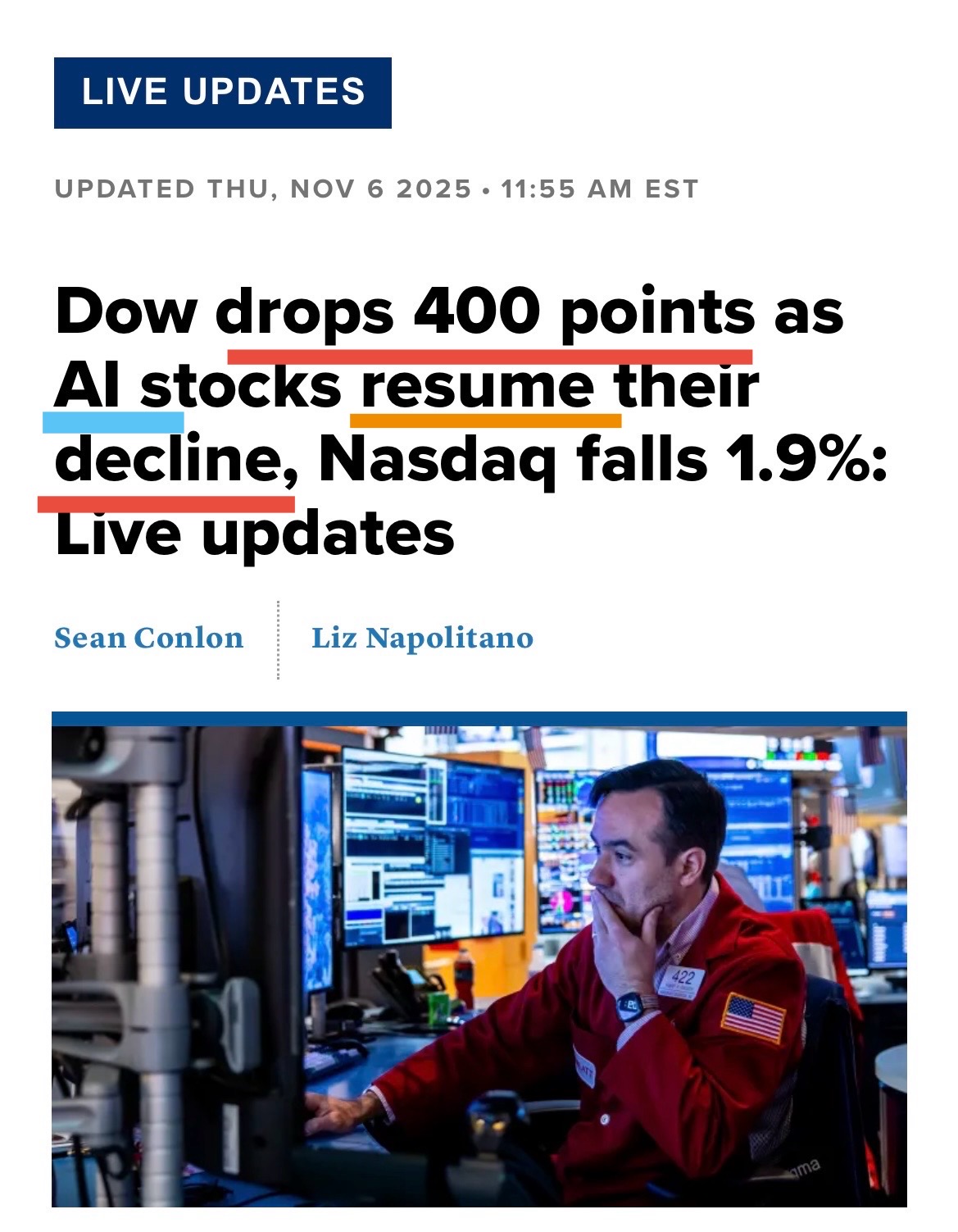The height and width of the screenshot is (1232, 958).
Task: Click the American flag patch on jacket
Action: [x=752, y=1016]
